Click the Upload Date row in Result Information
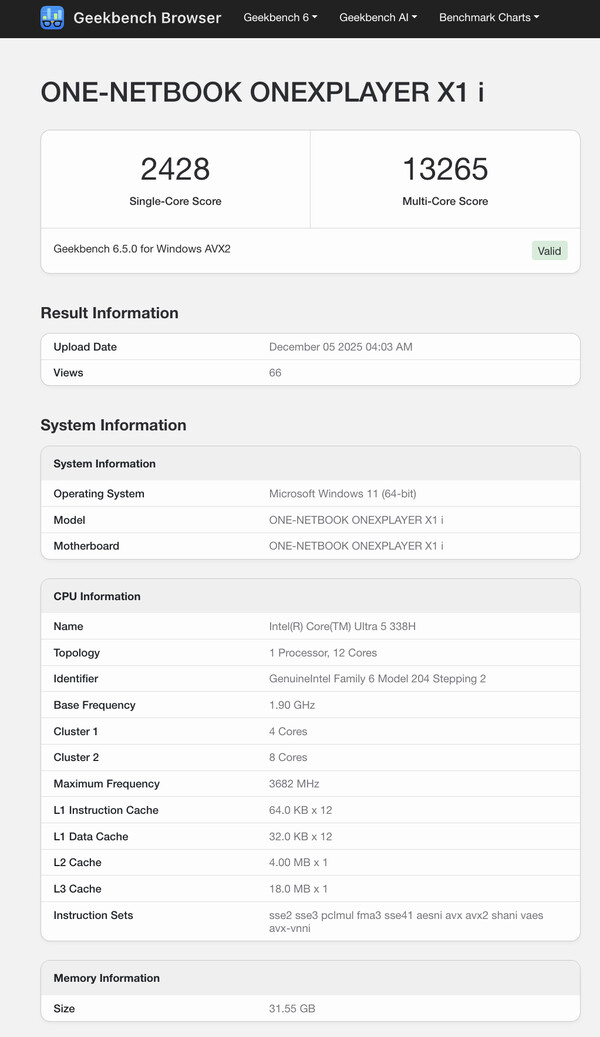600x1037 pixels. click(x=310, y=347)
